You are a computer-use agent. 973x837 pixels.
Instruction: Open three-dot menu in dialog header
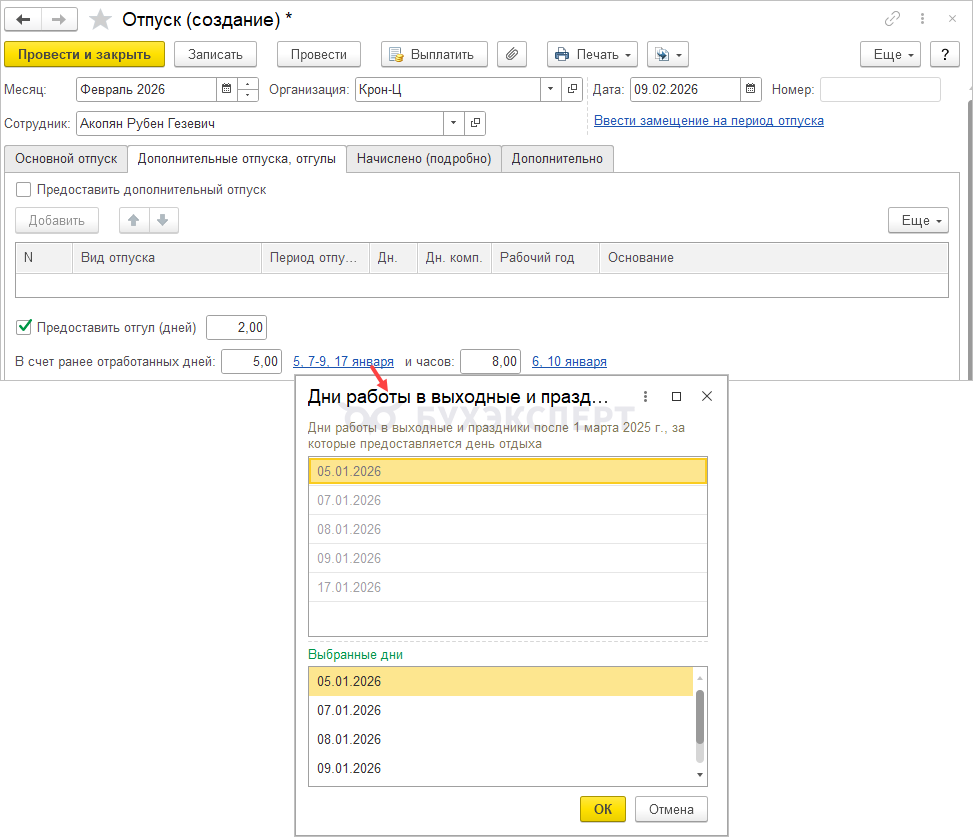point(646,396)
